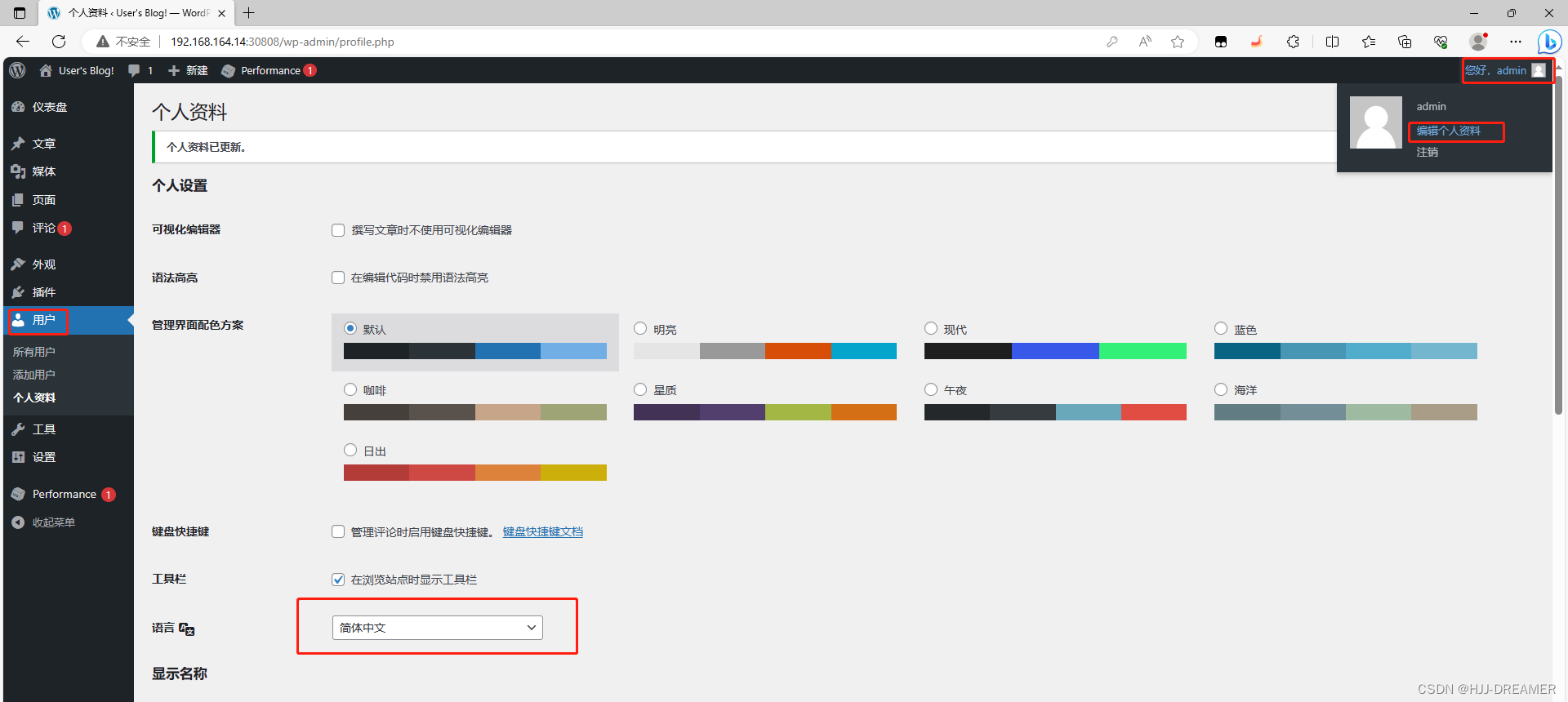Click the page vertical scrollbar

click(x=1558, y=245)
